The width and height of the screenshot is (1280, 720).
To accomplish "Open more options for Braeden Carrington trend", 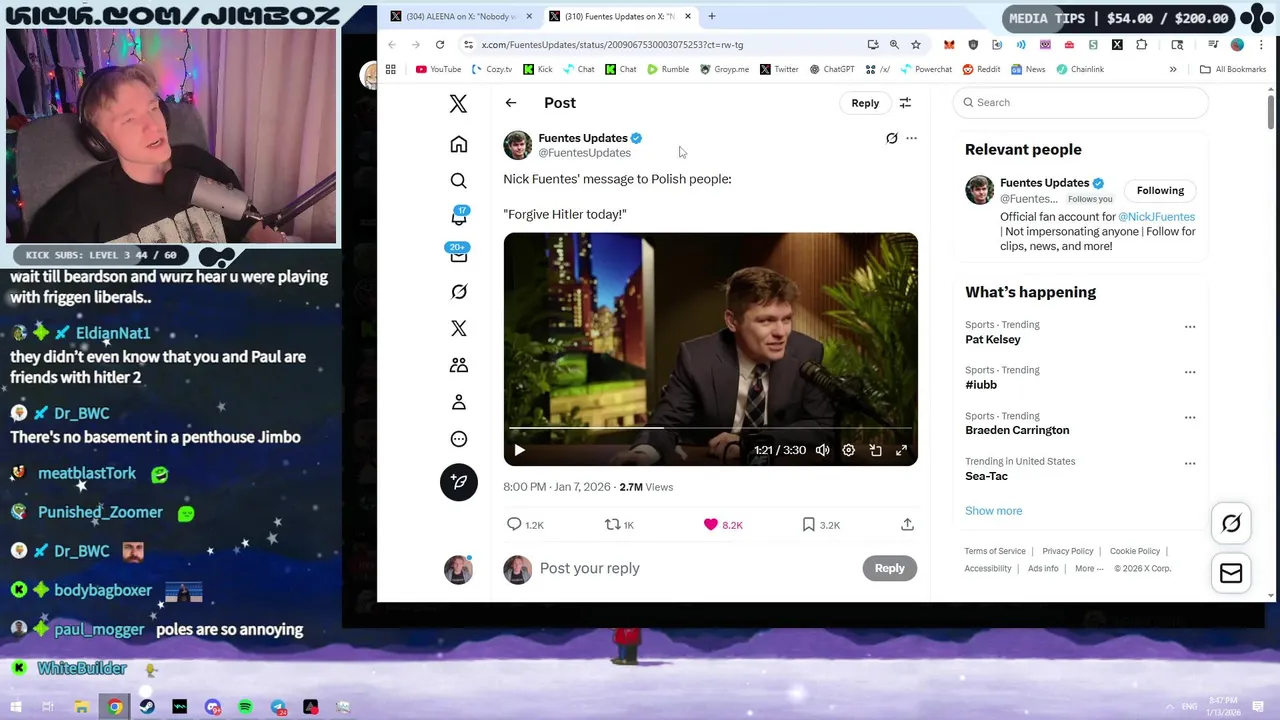I will (1190, 418).
